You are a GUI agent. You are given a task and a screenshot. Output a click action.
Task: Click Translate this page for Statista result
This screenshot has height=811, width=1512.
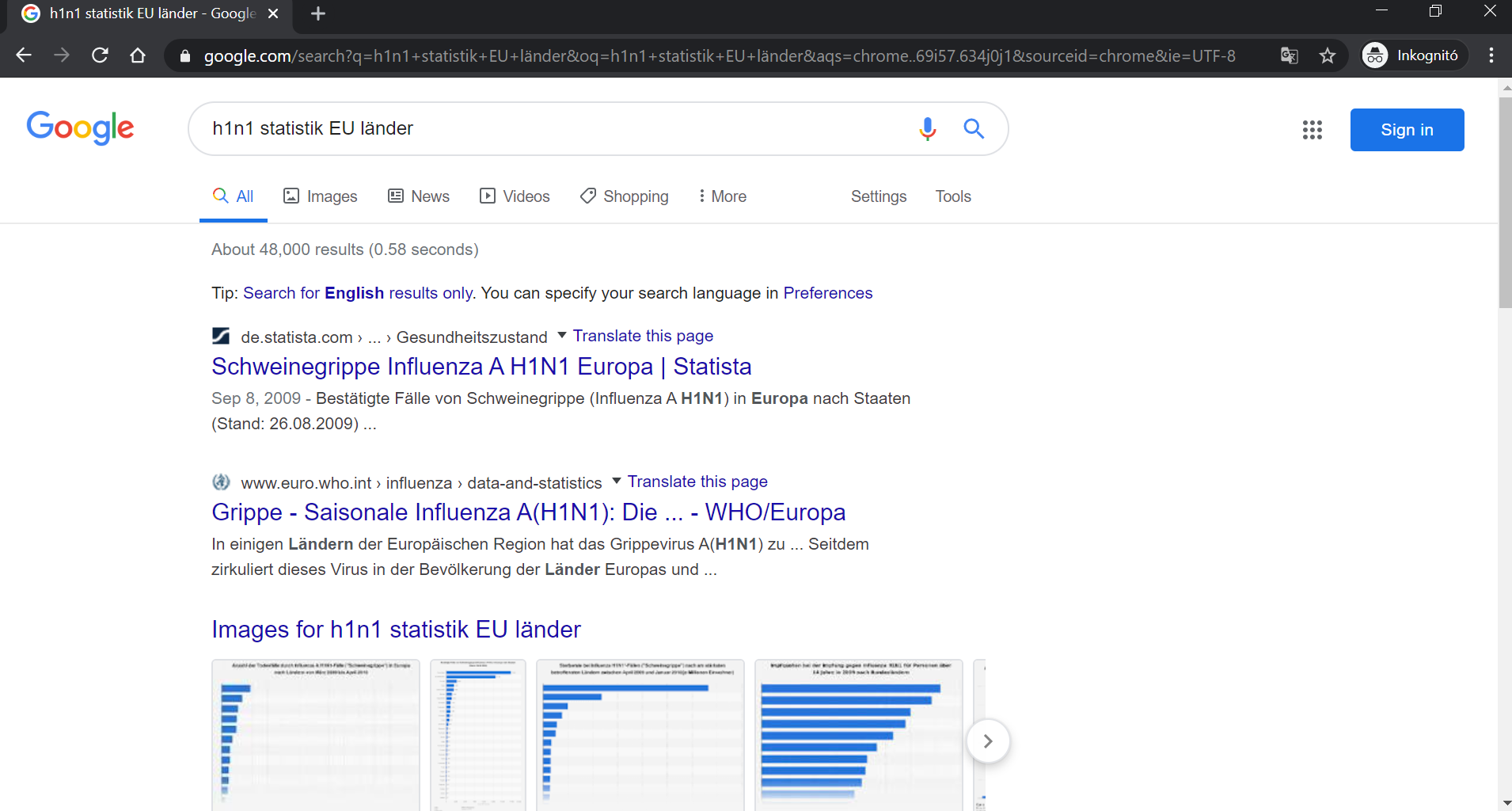[643, 336]
